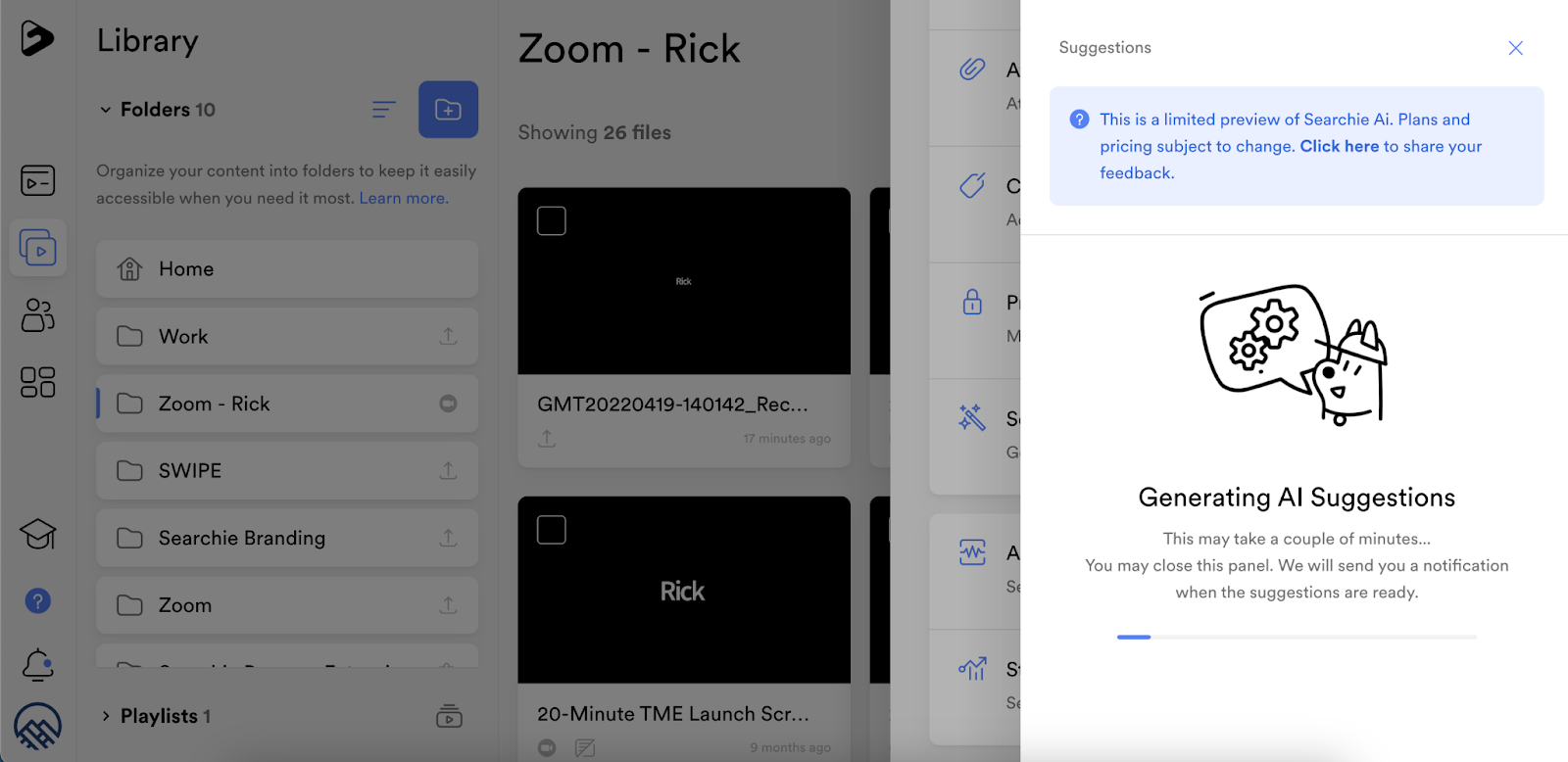Viewport: 1568px width, 762px height.
Task: Open the Searchie Branding folder
Action: 287,538
